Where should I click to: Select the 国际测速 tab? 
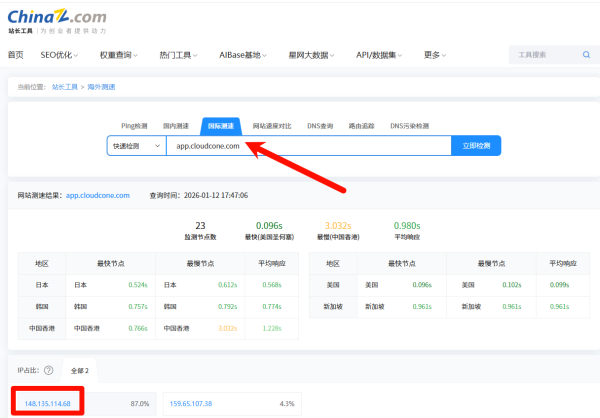[x=221, y=126]
